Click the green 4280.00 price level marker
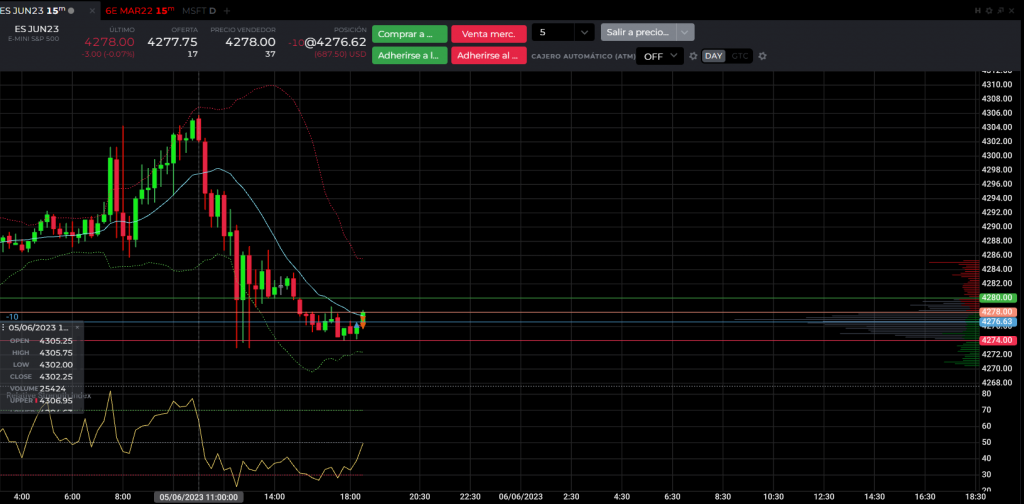Image resolution: width=1024 pixels, height=504 pixels. click(x=998, y=298)
